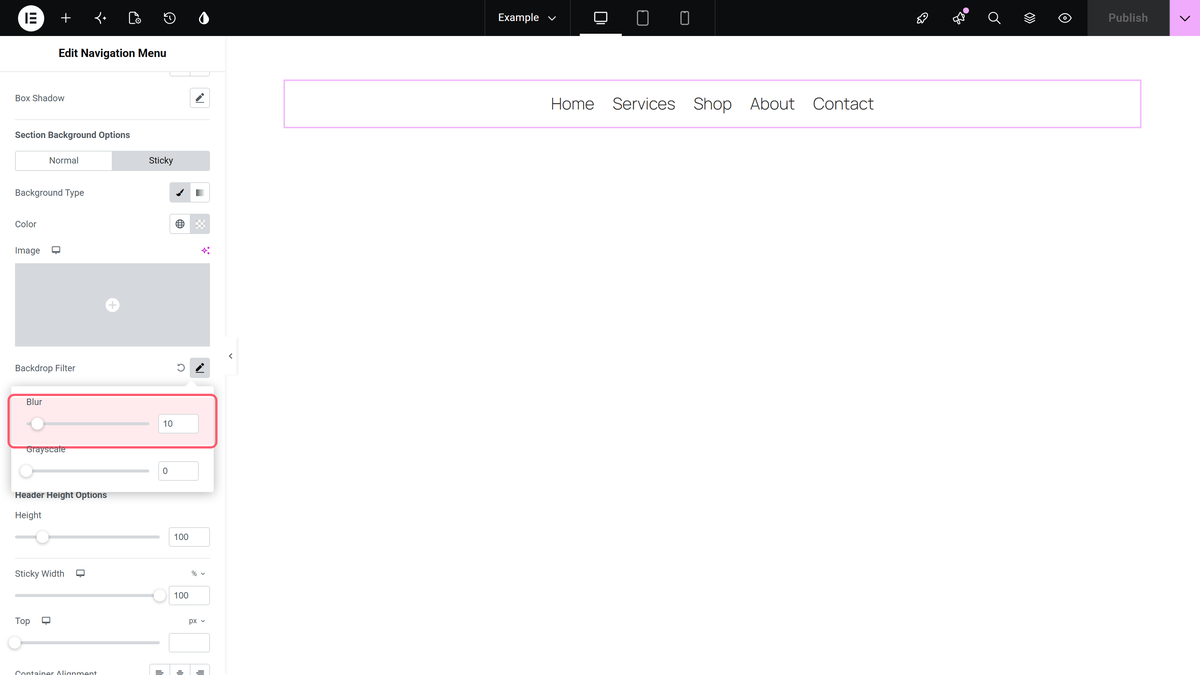Screen dimensions: 1200x675
Task: Switch to mobile preview mode
Action: point(685,18)
